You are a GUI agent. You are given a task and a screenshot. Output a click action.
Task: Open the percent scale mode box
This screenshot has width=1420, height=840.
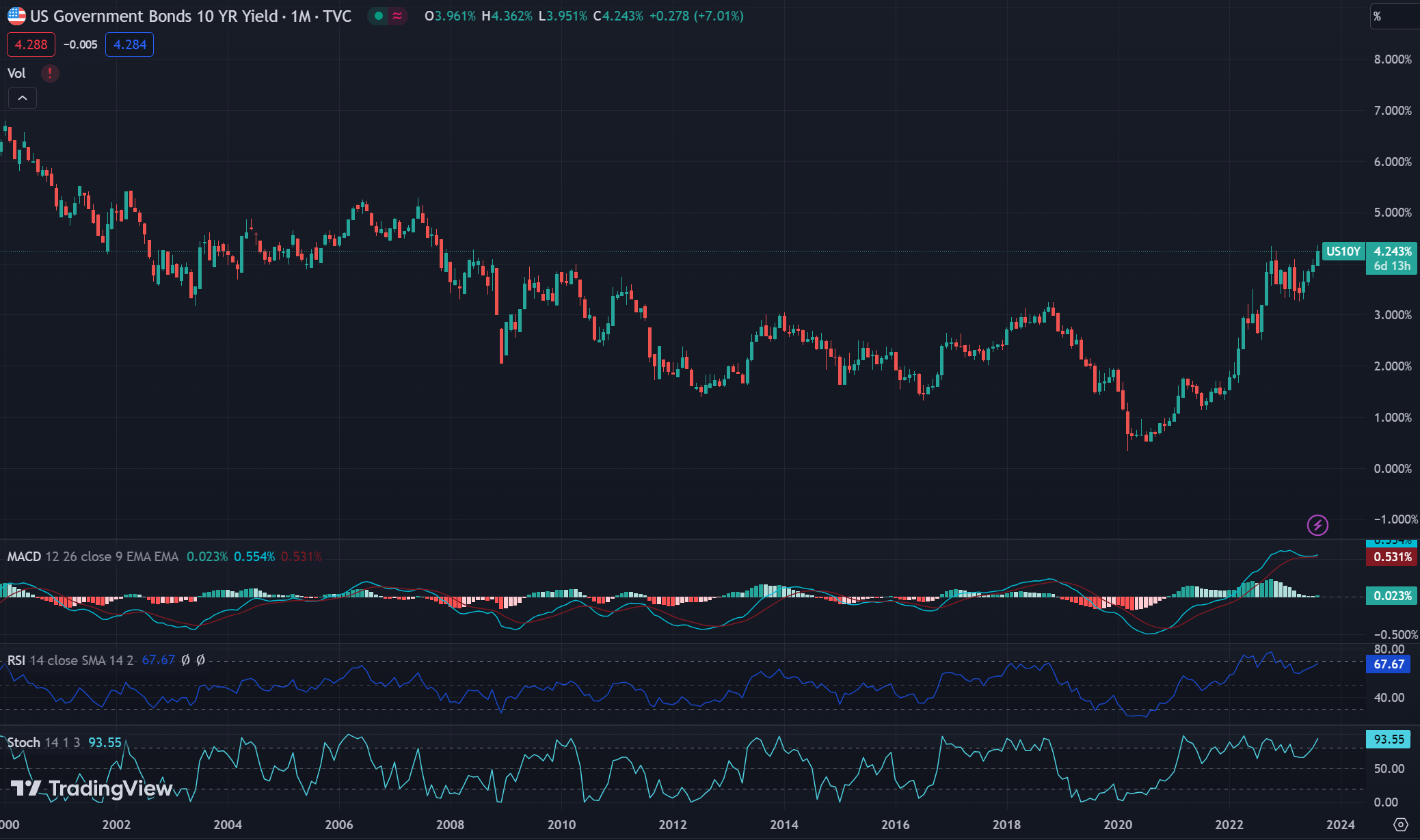pyautogui.click(x=1393, y=16)
